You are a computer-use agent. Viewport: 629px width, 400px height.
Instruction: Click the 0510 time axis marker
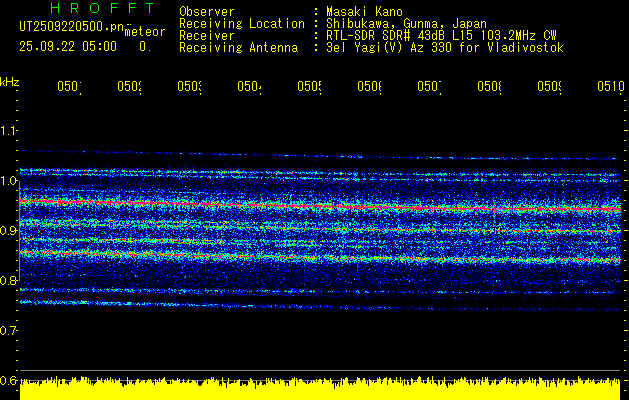pos(611,86)
